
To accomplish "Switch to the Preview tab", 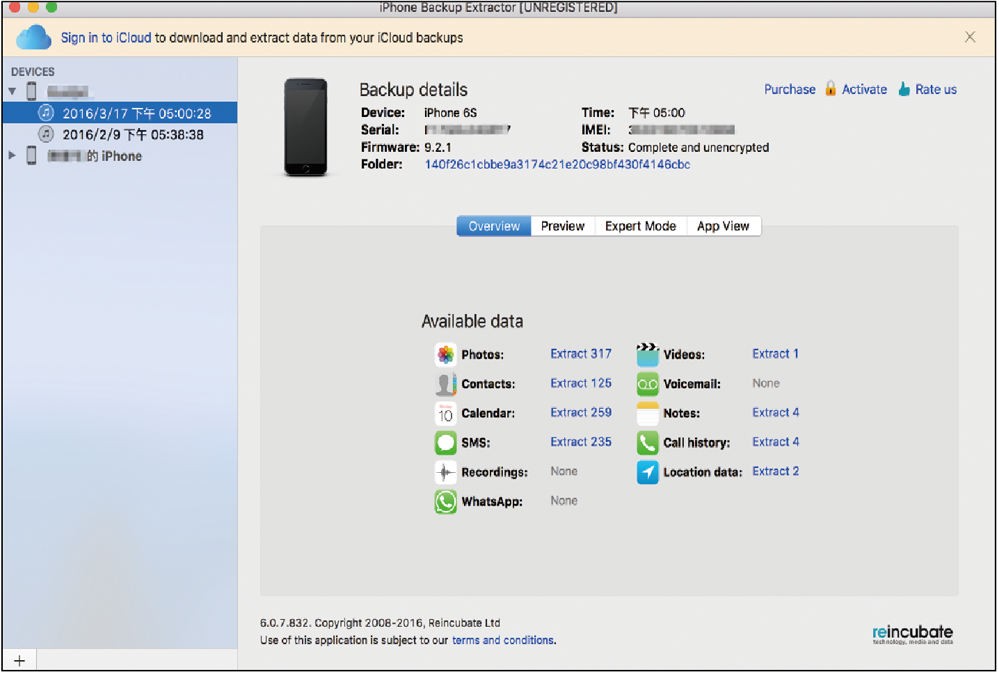I will [563, 226].
